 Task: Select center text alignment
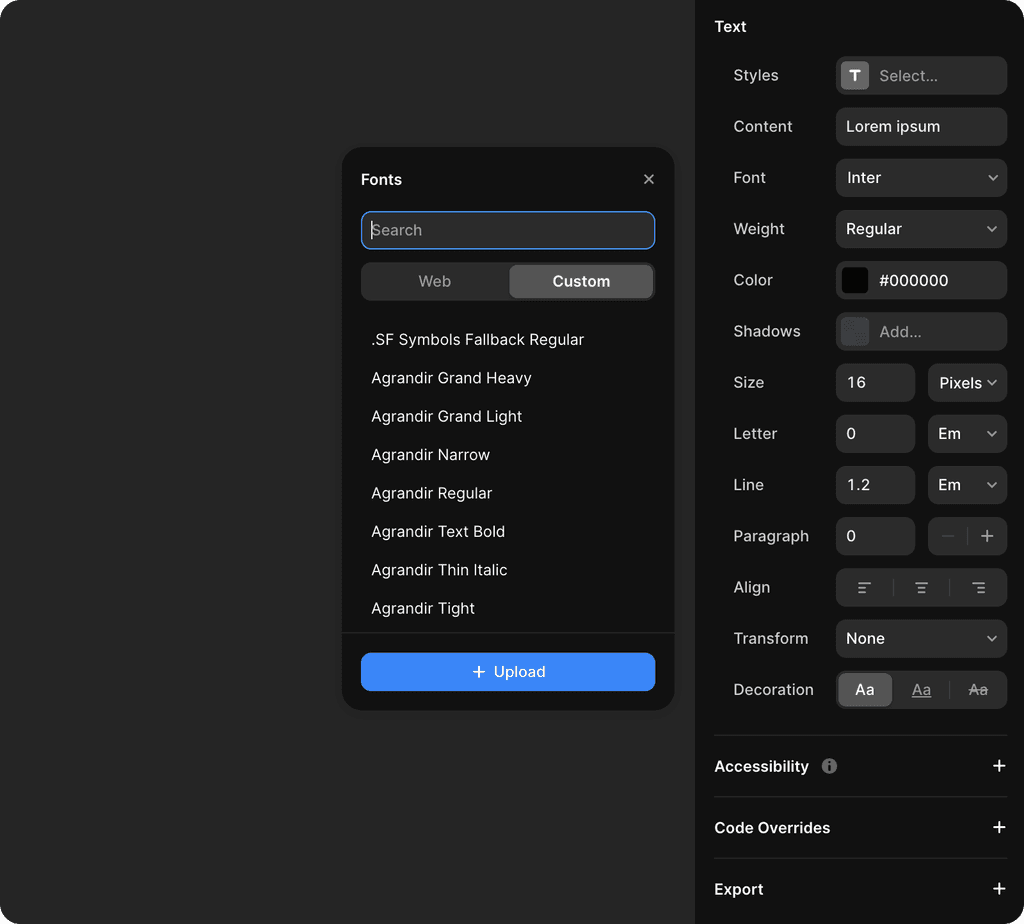tap(921, 588)
